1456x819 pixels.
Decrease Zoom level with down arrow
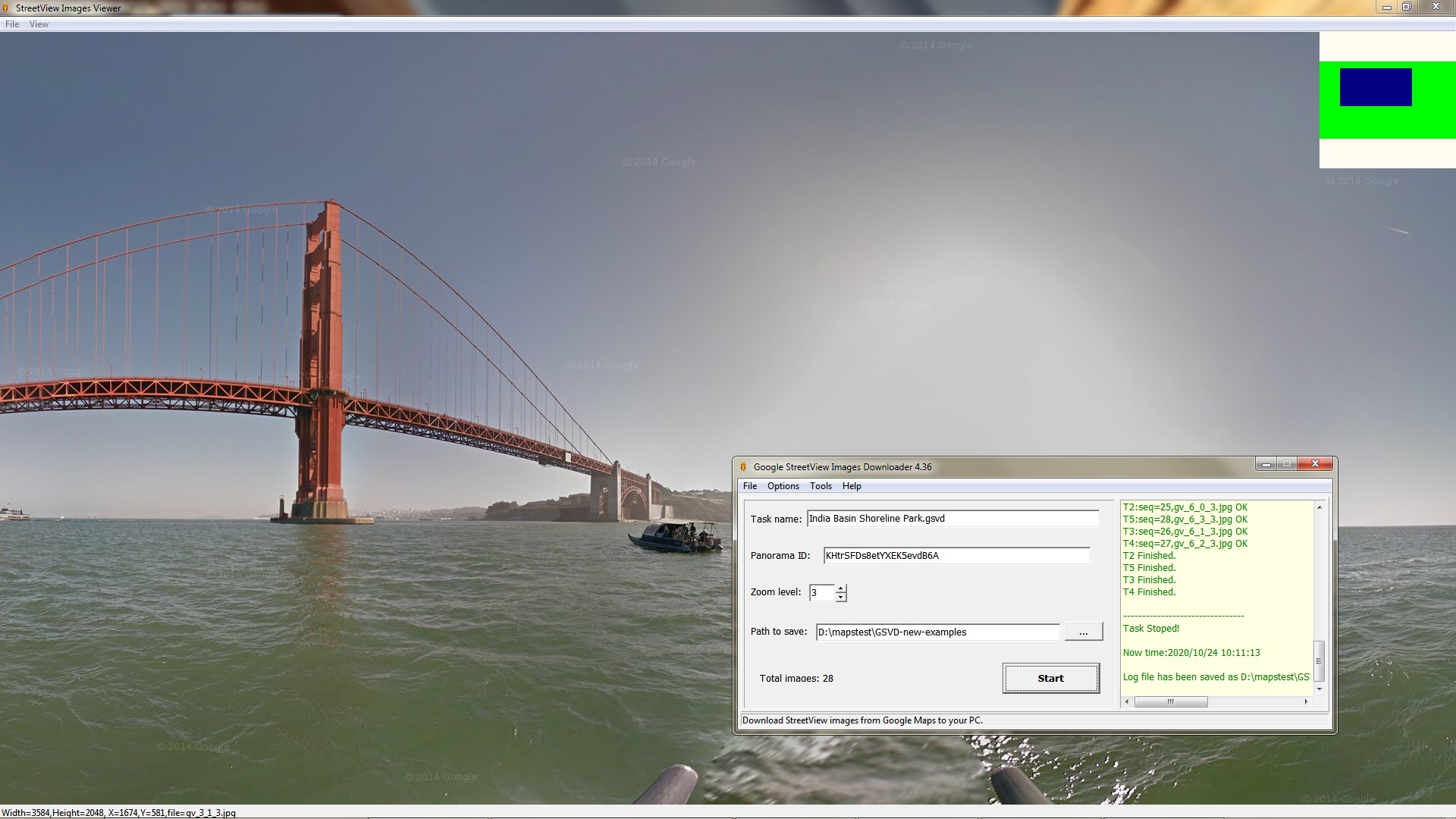(x=840, y=598)
